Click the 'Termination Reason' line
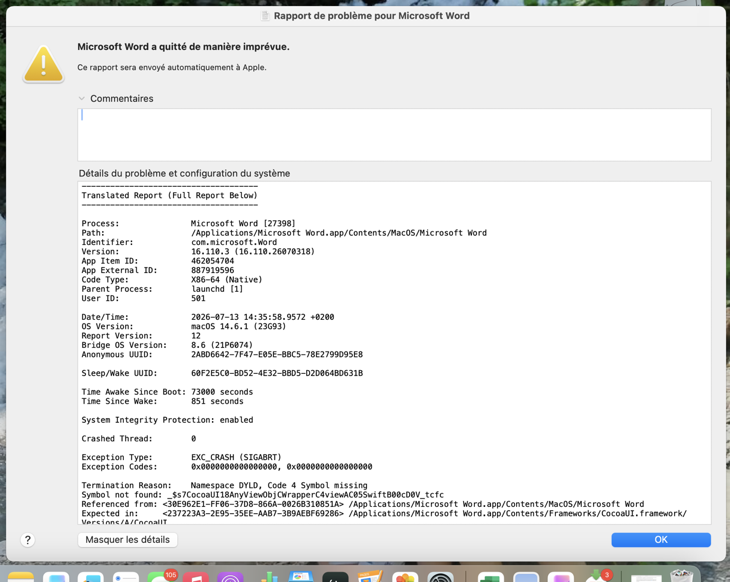 224,485
